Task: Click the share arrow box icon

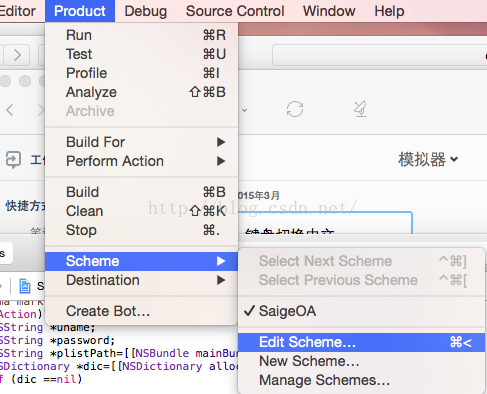Action: click(13, 160)
